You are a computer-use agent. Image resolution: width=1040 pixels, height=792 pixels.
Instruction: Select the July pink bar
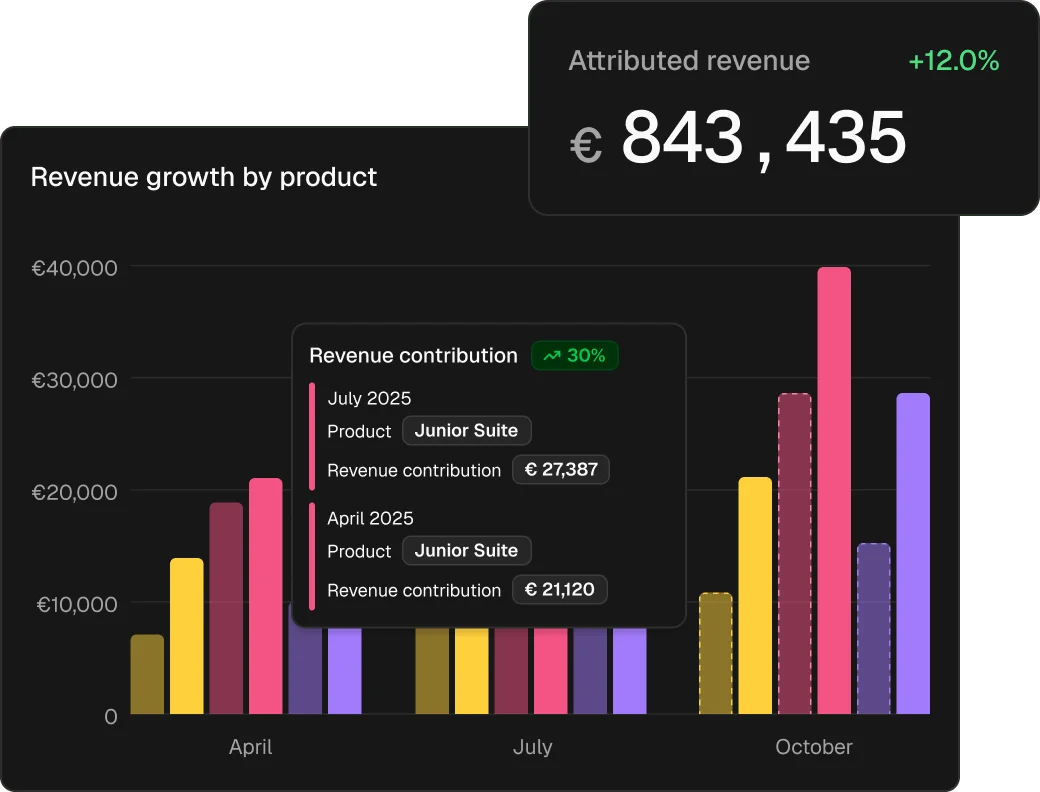pyautogui.click(x=551, y=671)
